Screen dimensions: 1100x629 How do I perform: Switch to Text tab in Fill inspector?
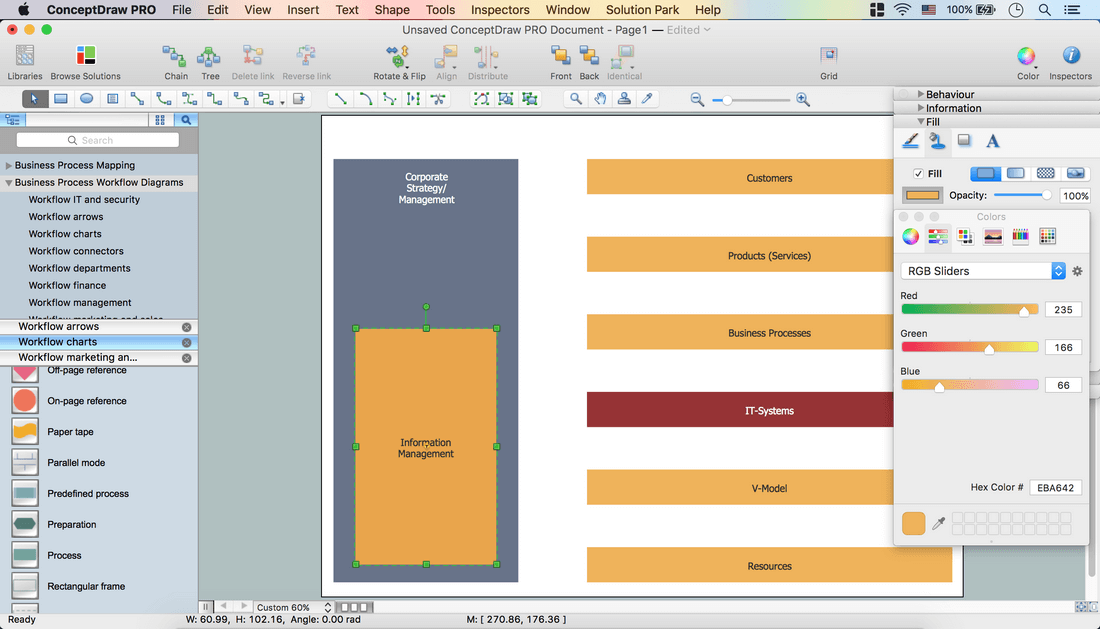tap(992, 142)
